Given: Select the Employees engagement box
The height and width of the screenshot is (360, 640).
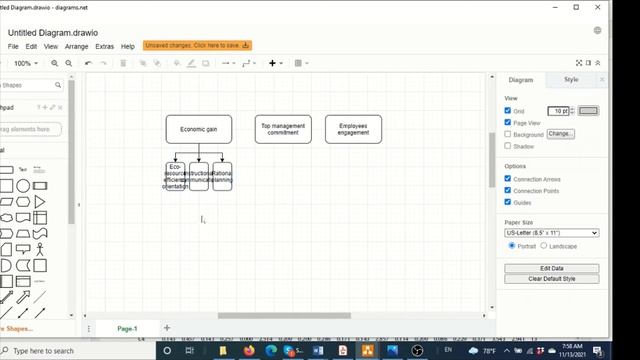Looking at the screenshot, I should (353, 129).
